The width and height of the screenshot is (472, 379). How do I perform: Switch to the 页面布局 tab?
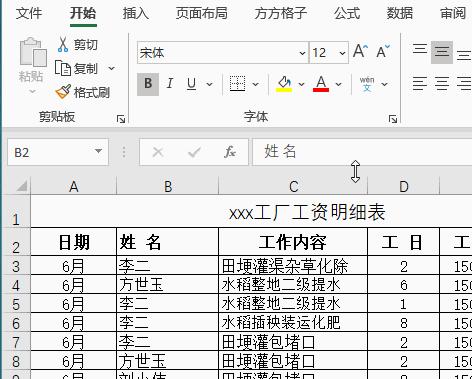201,14
